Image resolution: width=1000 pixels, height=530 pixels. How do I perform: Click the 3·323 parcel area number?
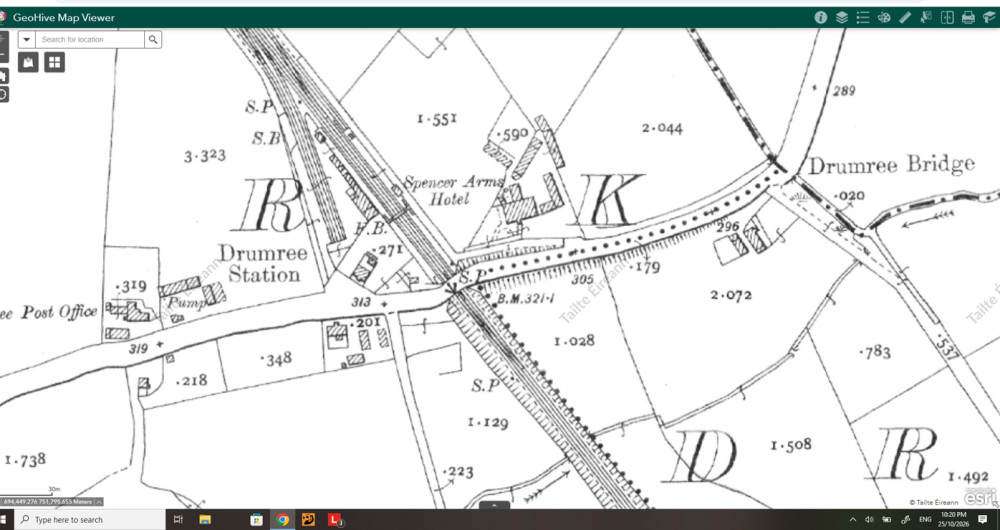[205, 156]
